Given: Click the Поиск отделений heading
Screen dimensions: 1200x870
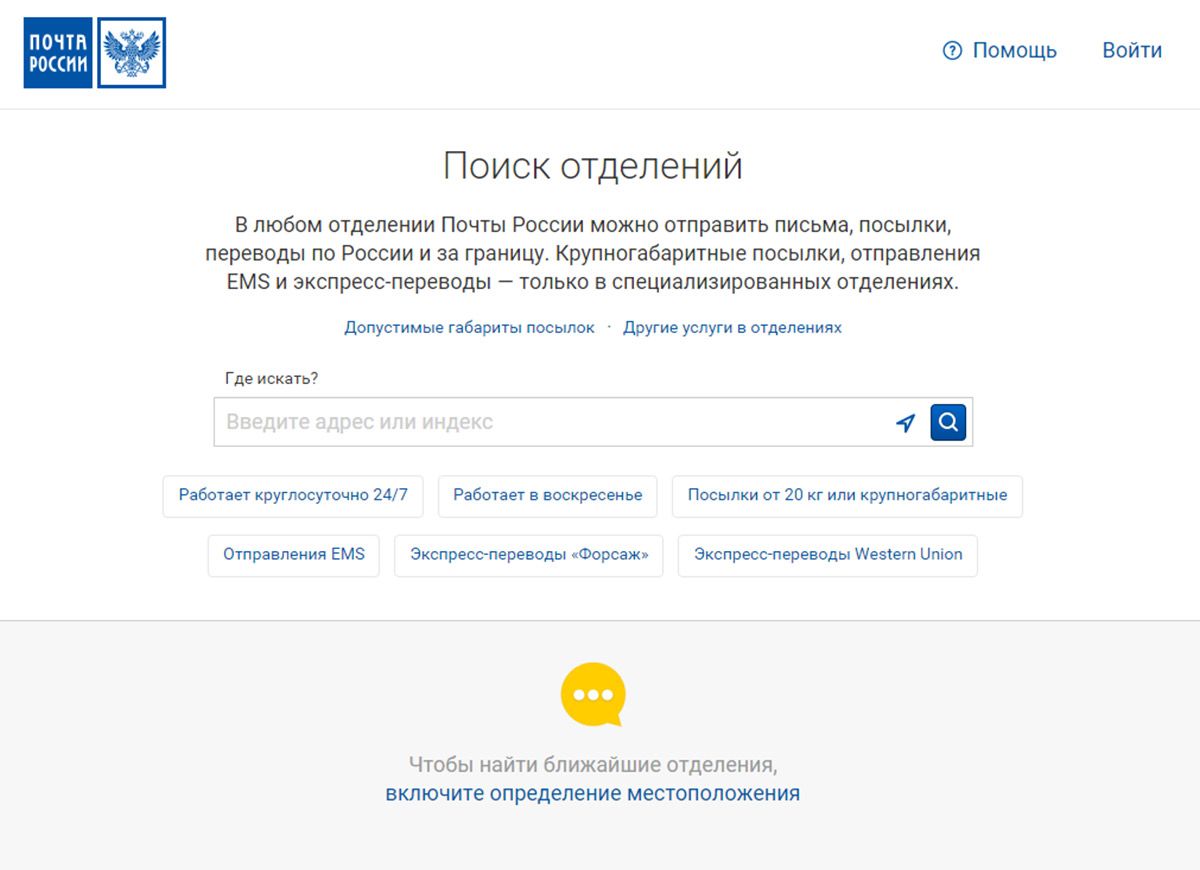Looking at the screenshot, I should click(593, 165).
